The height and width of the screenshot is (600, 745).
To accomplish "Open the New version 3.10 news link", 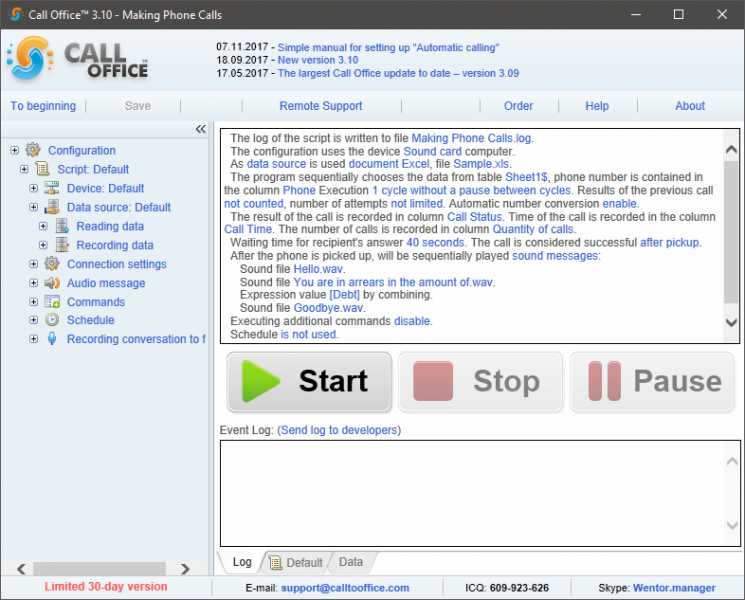I will click(318, 60).
